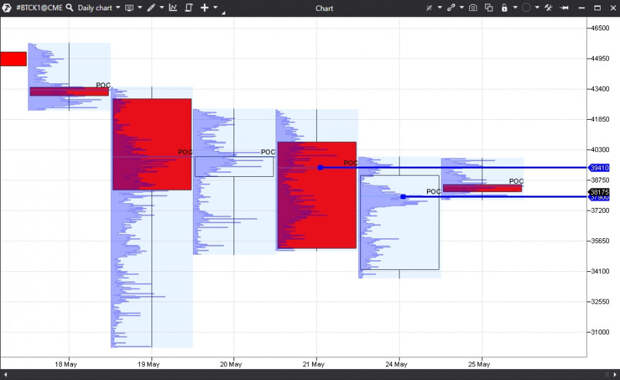Click the black current price label

point(599,192)
